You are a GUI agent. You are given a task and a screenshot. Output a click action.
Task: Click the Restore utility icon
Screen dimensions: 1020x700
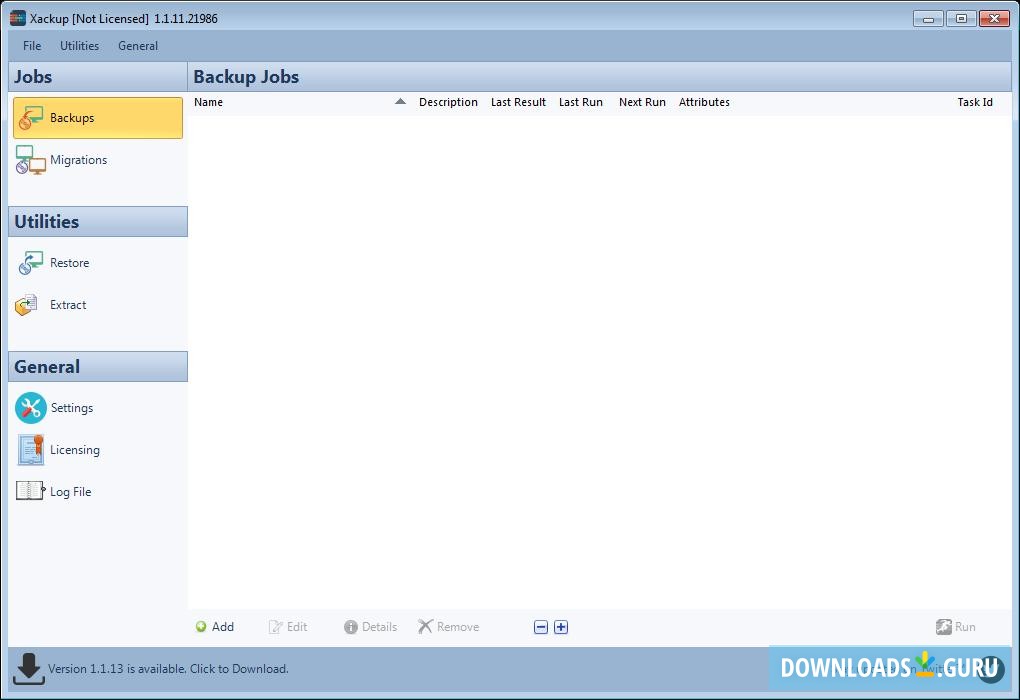click(x=31, y=263)
